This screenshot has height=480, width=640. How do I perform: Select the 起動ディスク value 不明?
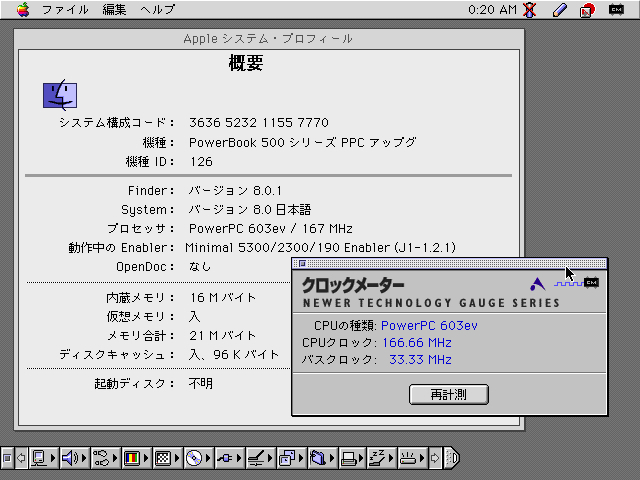point(200,383)
